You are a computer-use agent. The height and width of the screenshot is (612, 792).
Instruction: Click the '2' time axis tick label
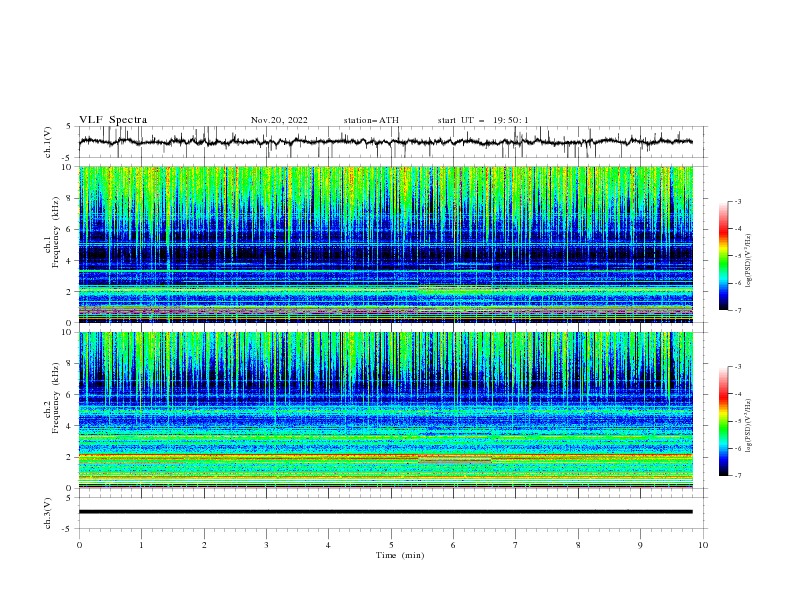[204, 545]
